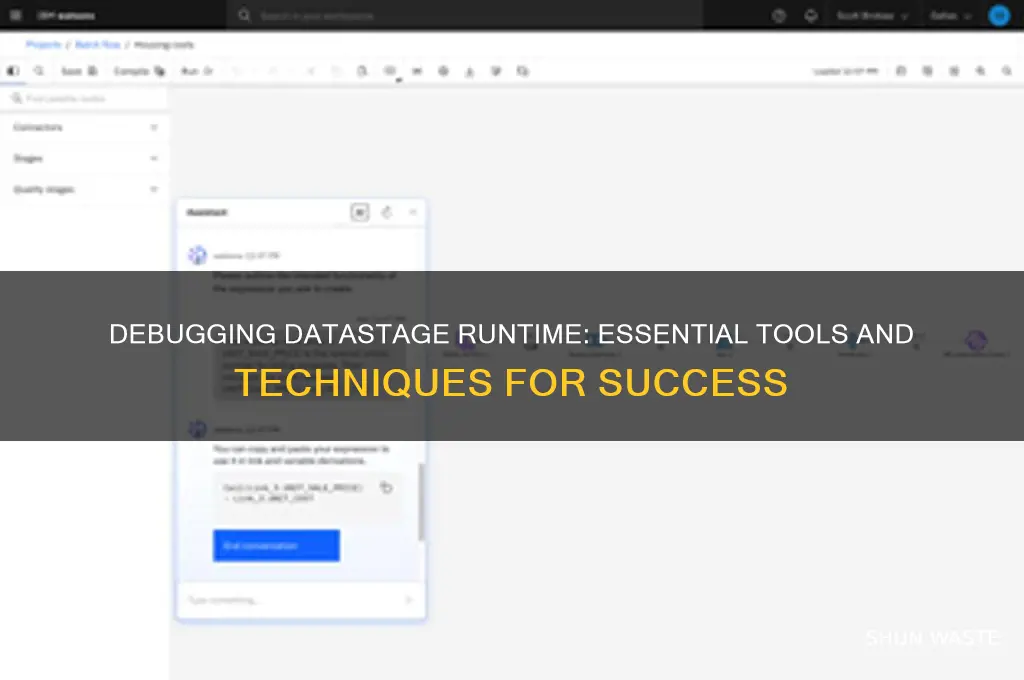Expand the Connectors palette section

pos(85,127)
